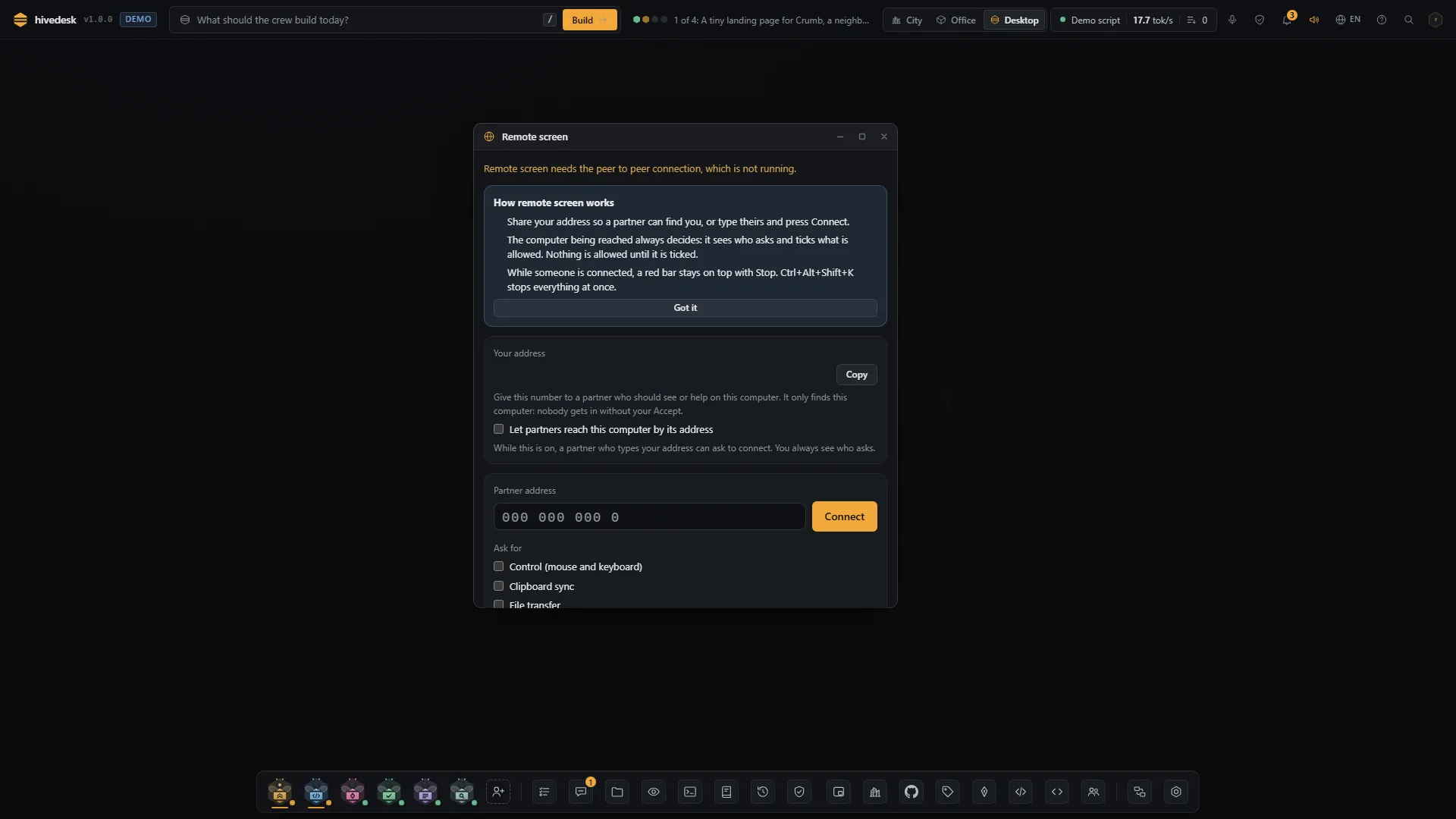
Task: Click the '1 of 4: A tiny landing page' step text
Action: [x=772, y=20]
